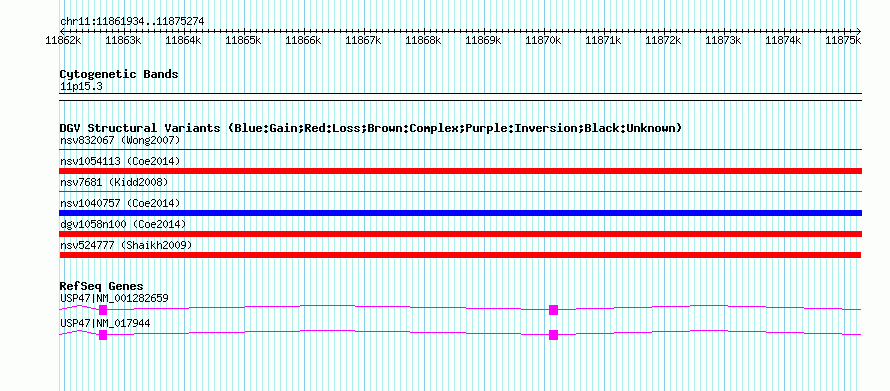Open variant nsv7681 (Kidd2008) label
This screenshot has width=890, height=391.
click(114, 182)
